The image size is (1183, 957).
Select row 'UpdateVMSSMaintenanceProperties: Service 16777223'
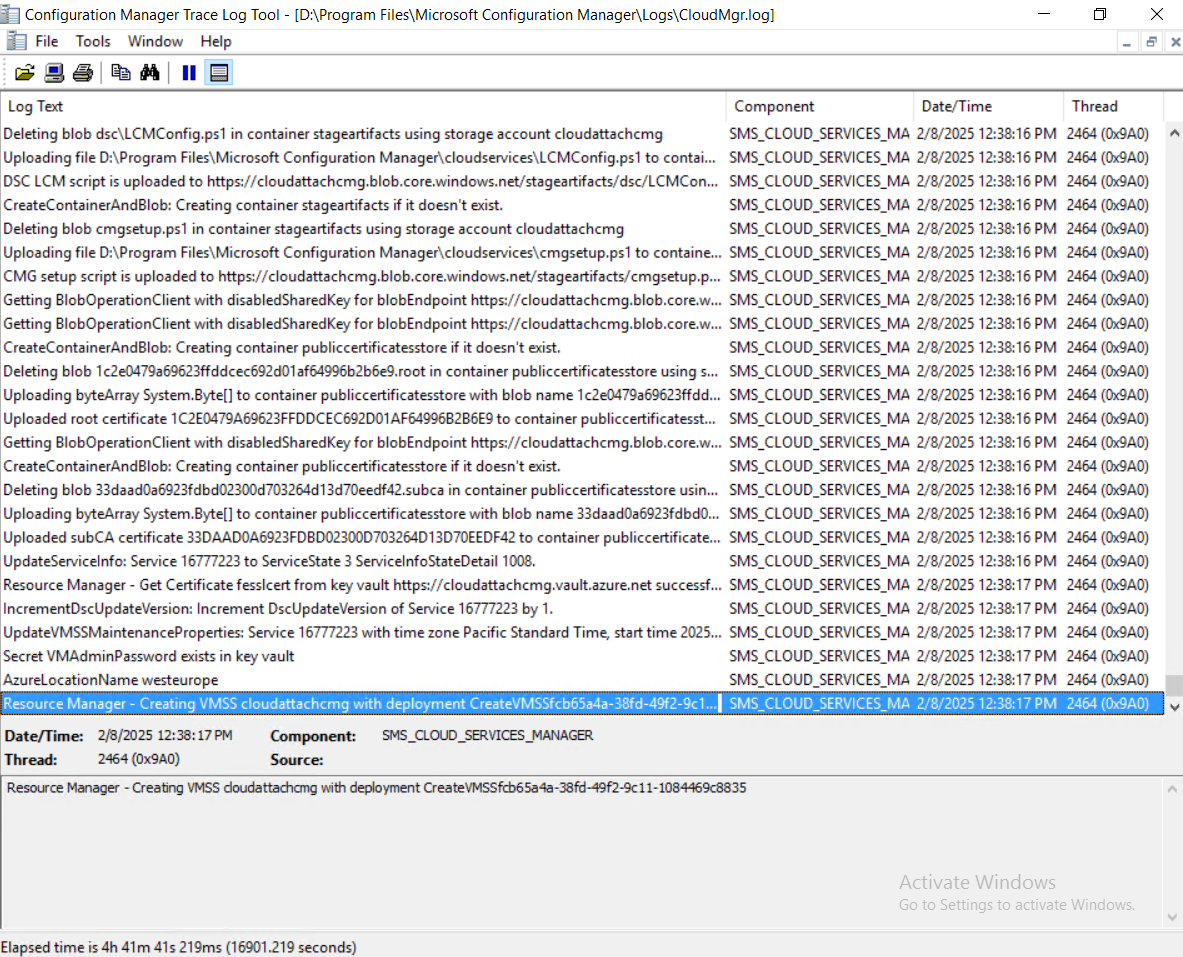(582, 632)
